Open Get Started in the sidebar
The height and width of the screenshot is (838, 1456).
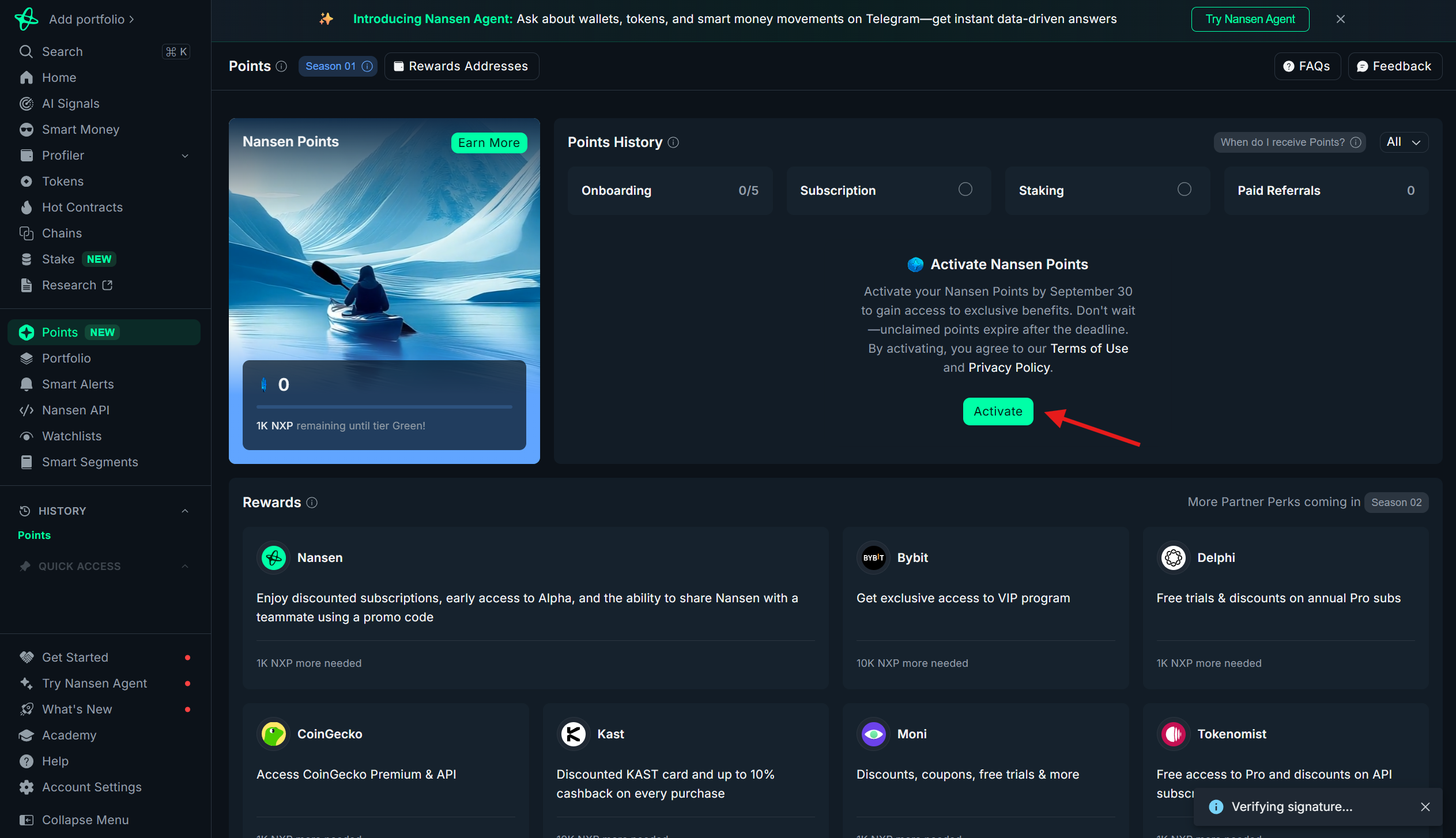[104, 657]
